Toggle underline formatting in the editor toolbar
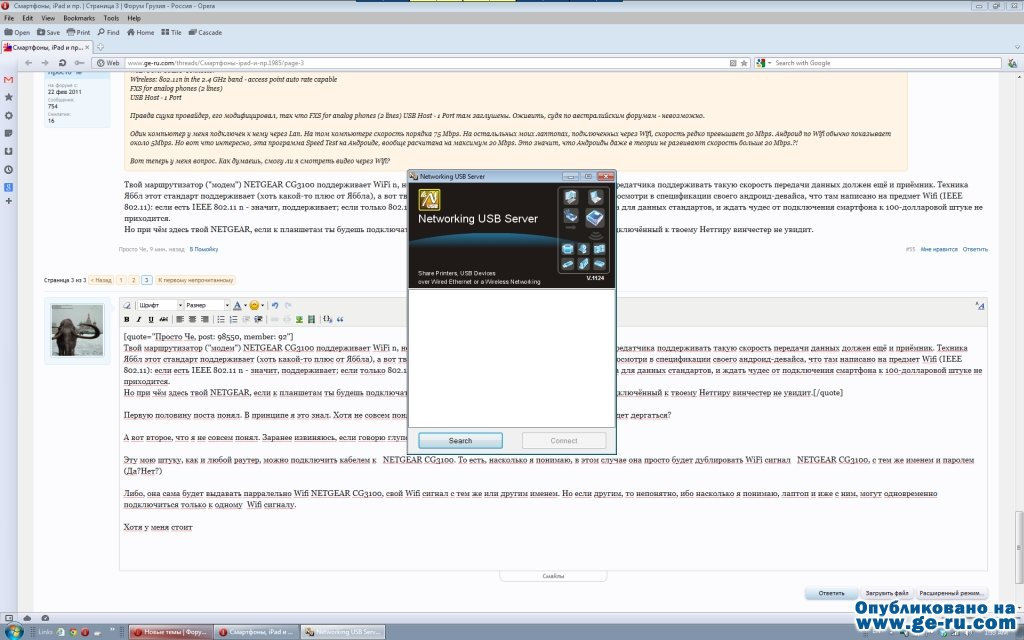Viewport: 1024px width, 640px height. click(151, 319)
